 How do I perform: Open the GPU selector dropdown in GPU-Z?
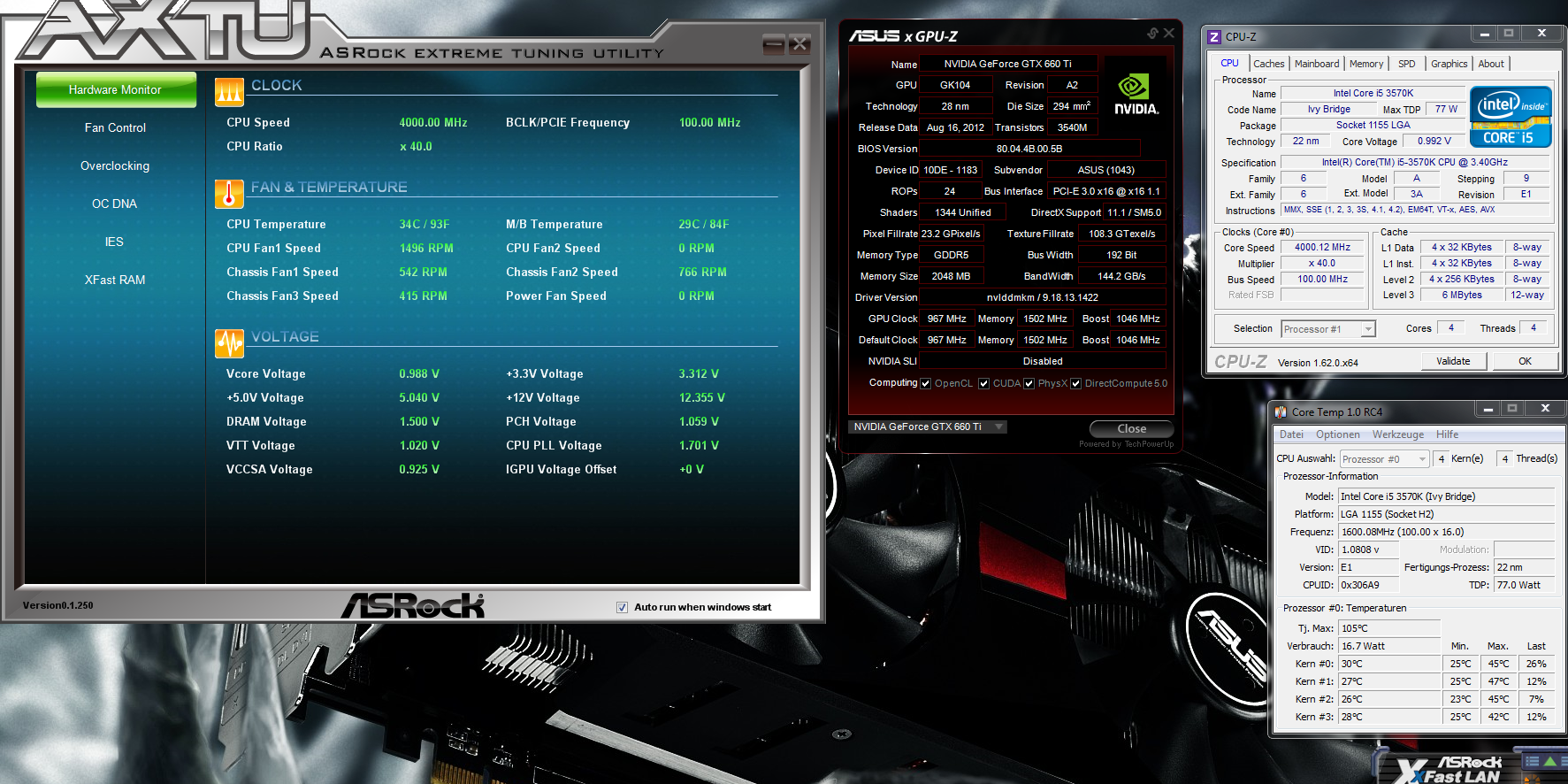pyautogui.click(x=927, y=427)
